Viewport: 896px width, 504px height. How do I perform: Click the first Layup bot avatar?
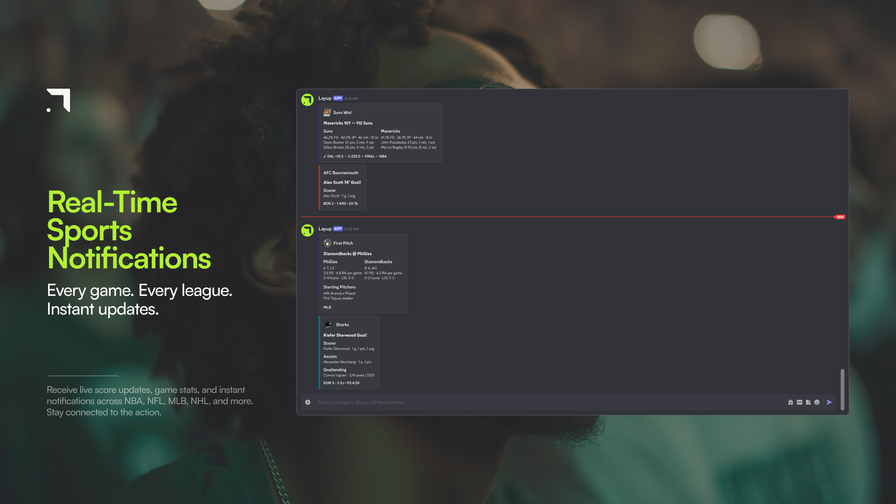(x=307, y=100)
